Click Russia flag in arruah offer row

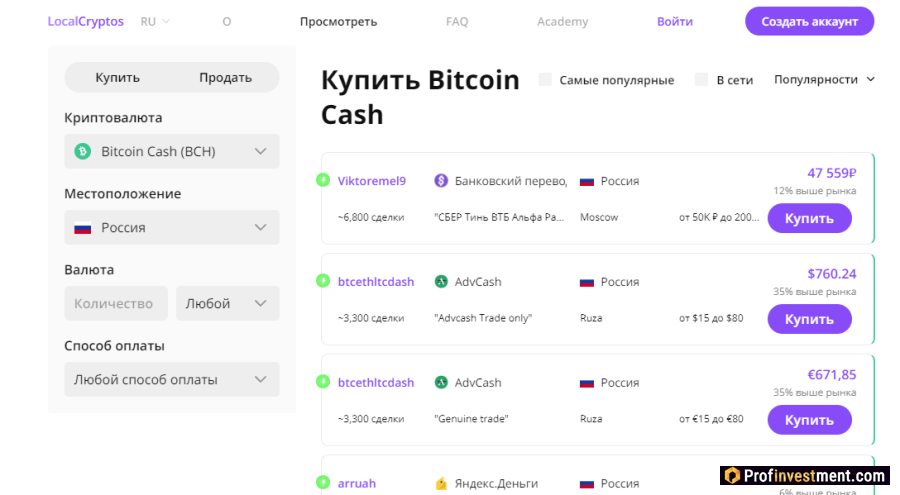[x=587, y=484]
